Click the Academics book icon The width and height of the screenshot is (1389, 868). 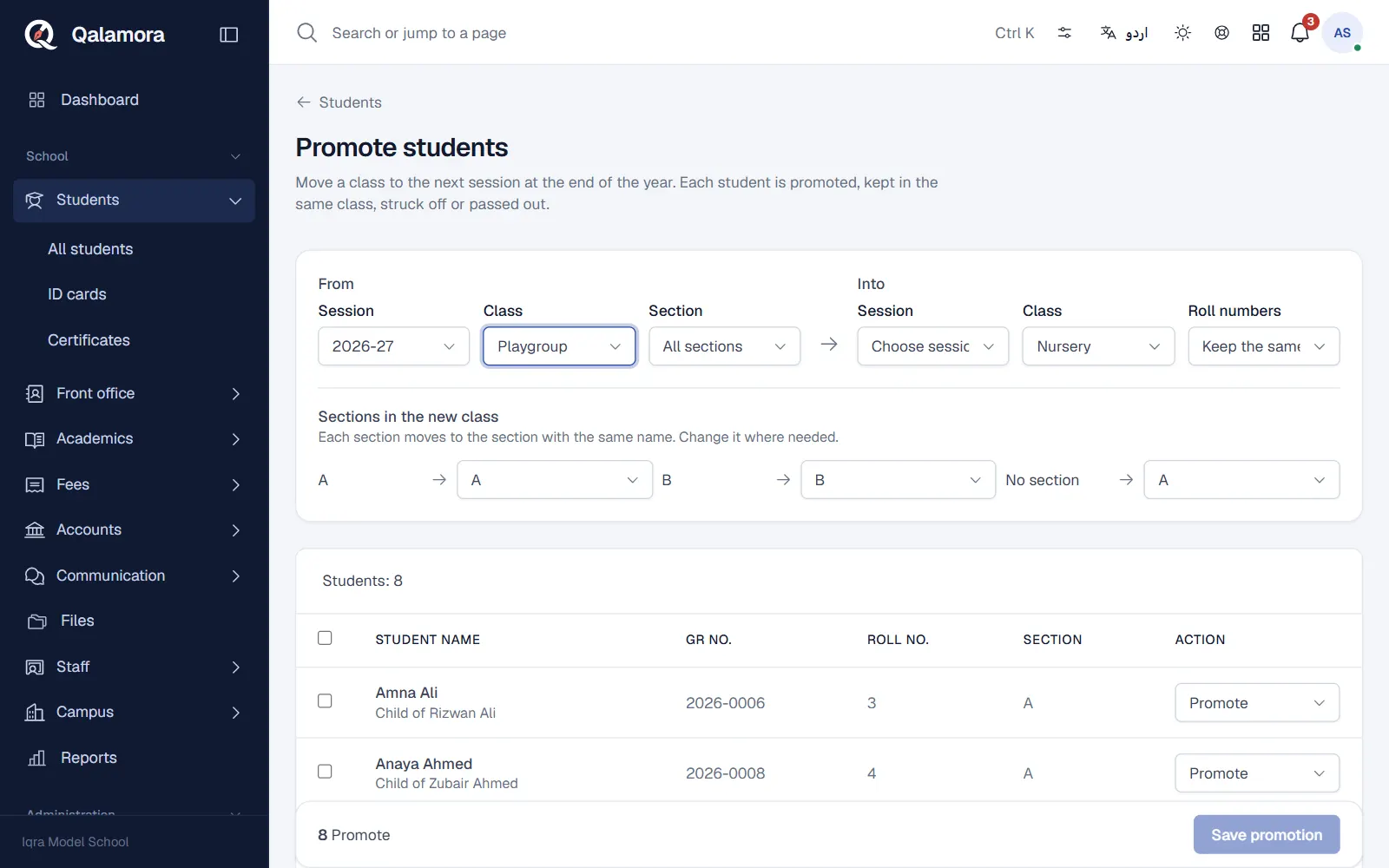pos(34,439)
